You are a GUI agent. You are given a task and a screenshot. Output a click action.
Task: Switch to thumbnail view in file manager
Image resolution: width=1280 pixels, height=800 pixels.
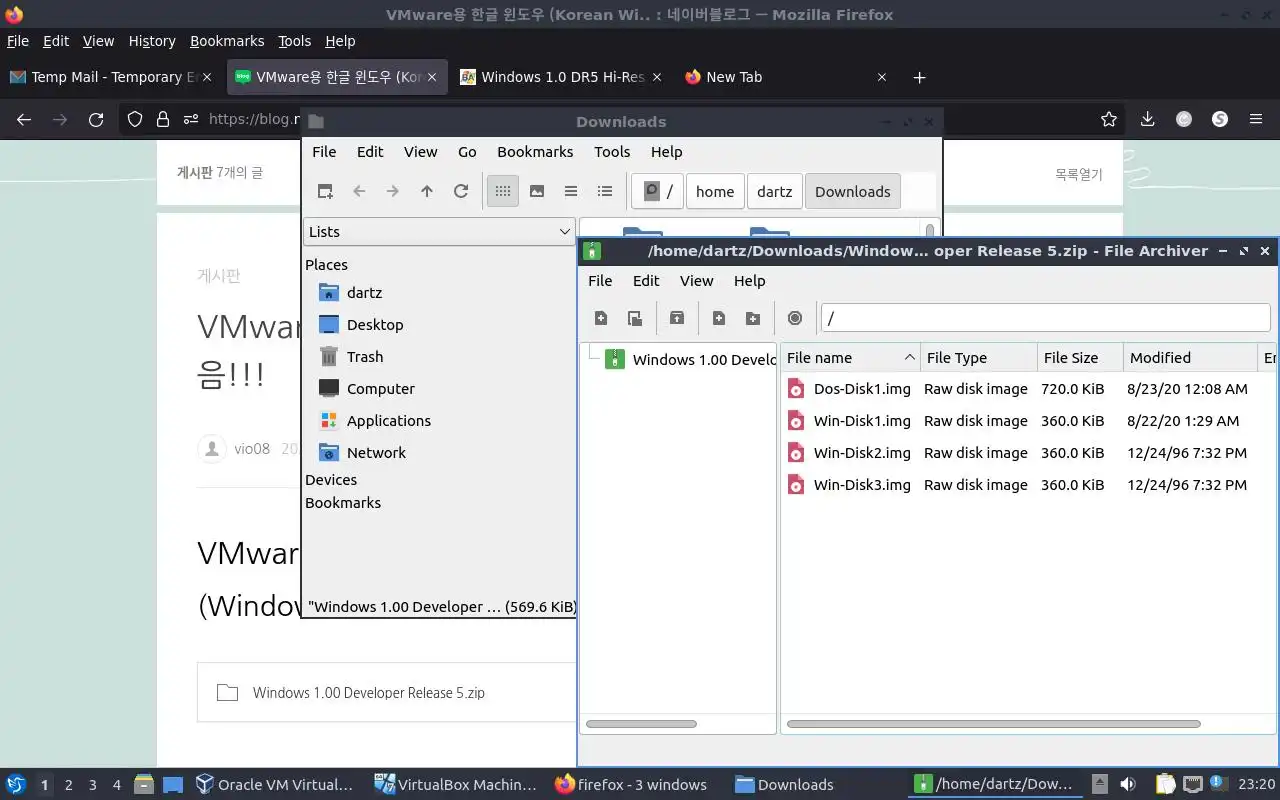537,191
